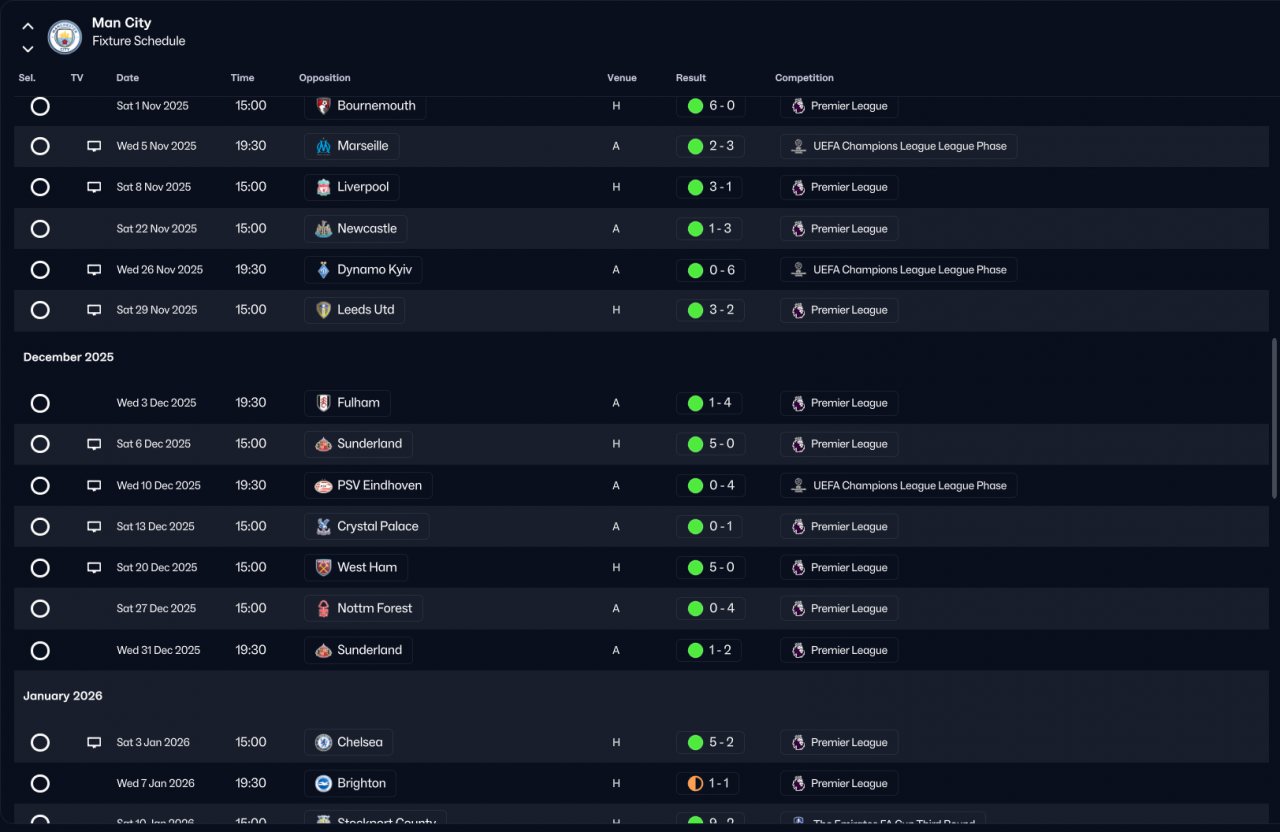This screenshot has height=832, width=1280.
Task: Click the orange draw indicator for Brighton
Action: (695, 784)
